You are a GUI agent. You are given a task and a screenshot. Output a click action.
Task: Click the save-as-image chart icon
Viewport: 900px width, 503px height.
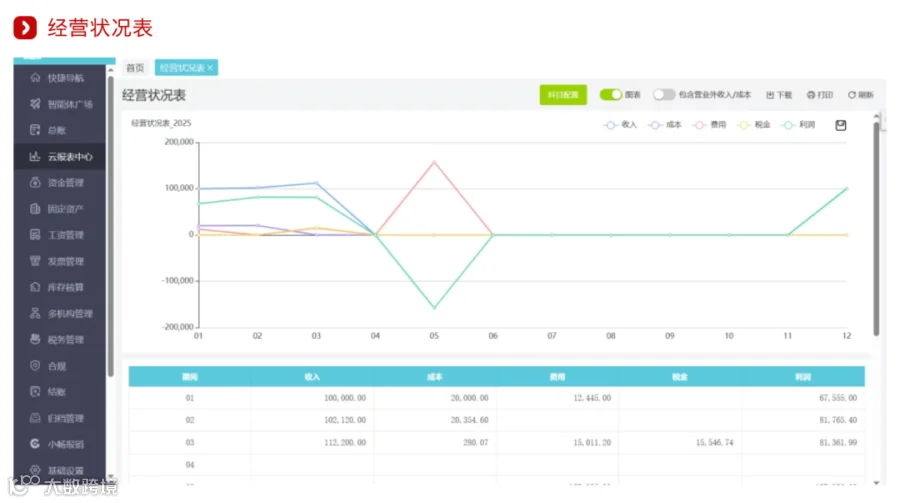coord(840,125)
